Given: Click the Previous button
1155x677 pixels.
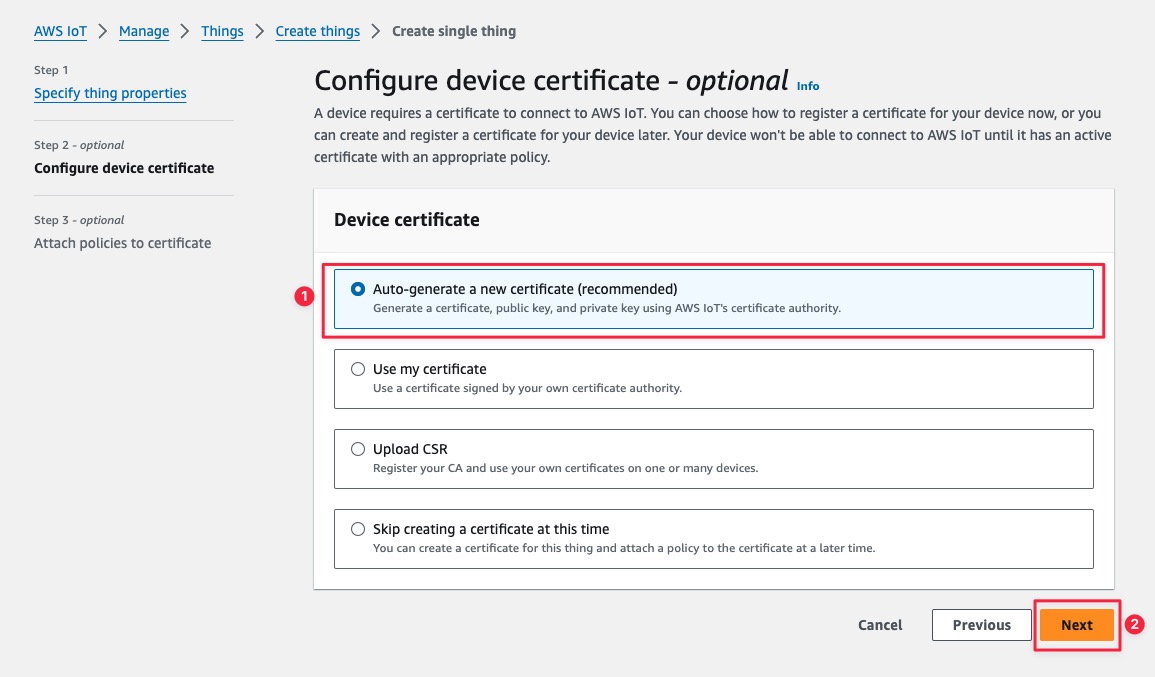Looking at the screenshot, I should [981, 625].
